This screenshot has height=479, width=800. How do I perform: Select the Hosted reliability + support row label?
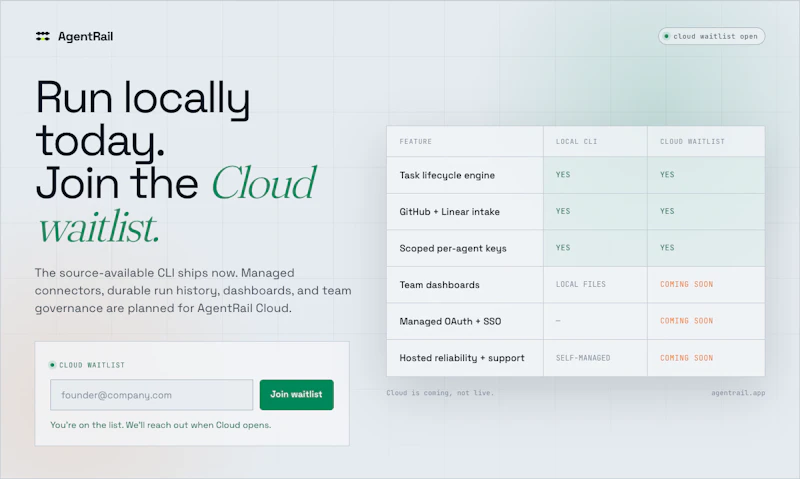462,358
